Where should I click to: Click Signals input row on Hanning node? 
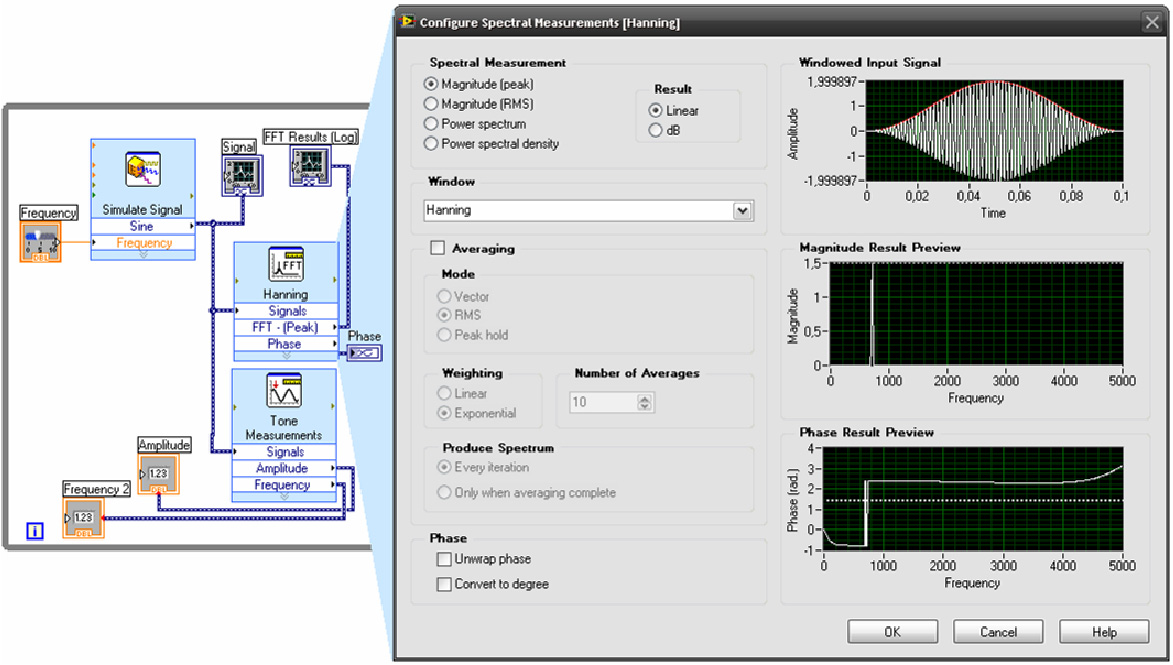point(287,310)
